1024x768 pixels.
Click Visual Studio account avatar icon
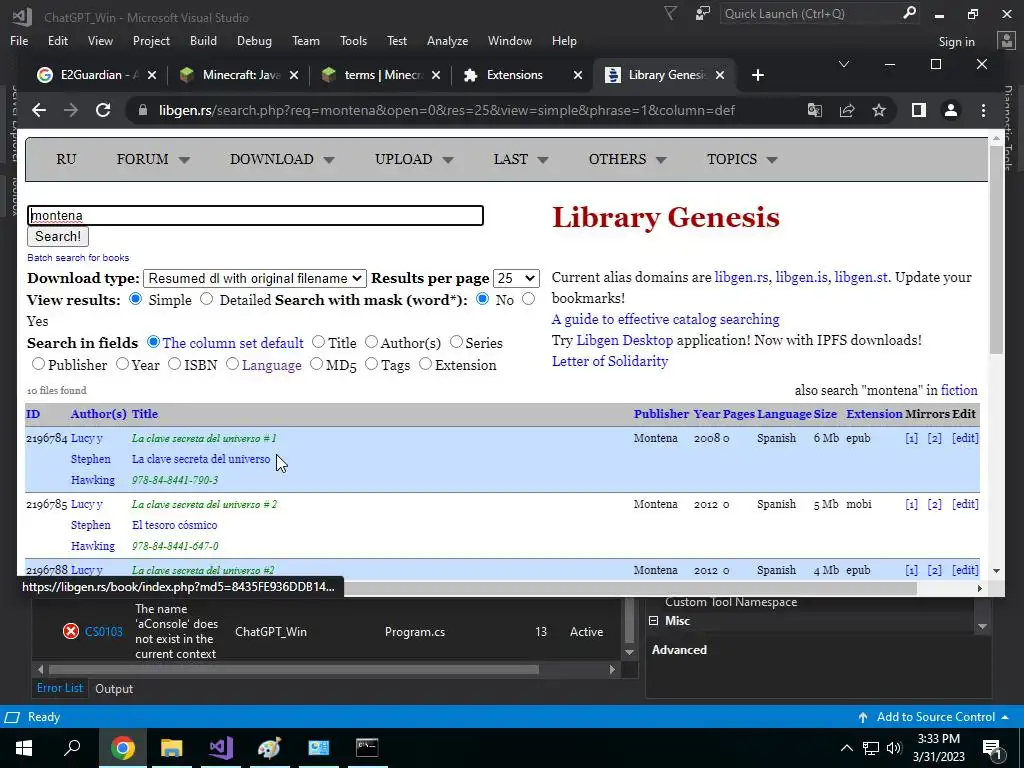[x=1006, y=41]
